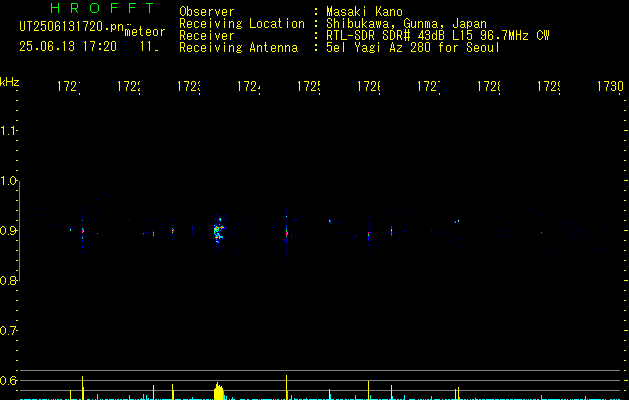Screen dimensions: 629x400
Task: Click the gray frequency range bar beside the axis
Action: coord(20,231)
